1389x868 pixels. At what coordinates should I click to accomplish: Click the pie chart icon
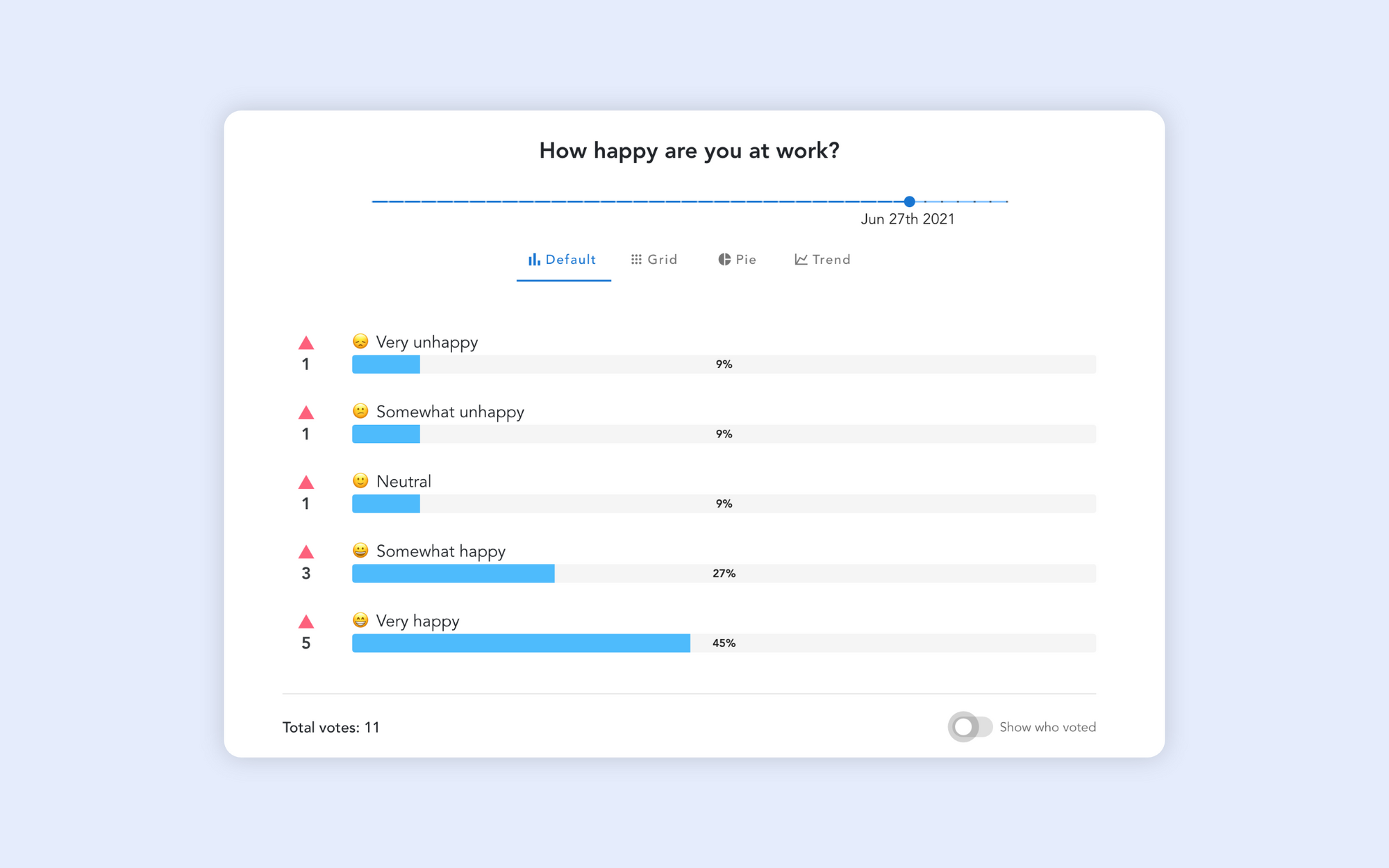tap(724, 259)
